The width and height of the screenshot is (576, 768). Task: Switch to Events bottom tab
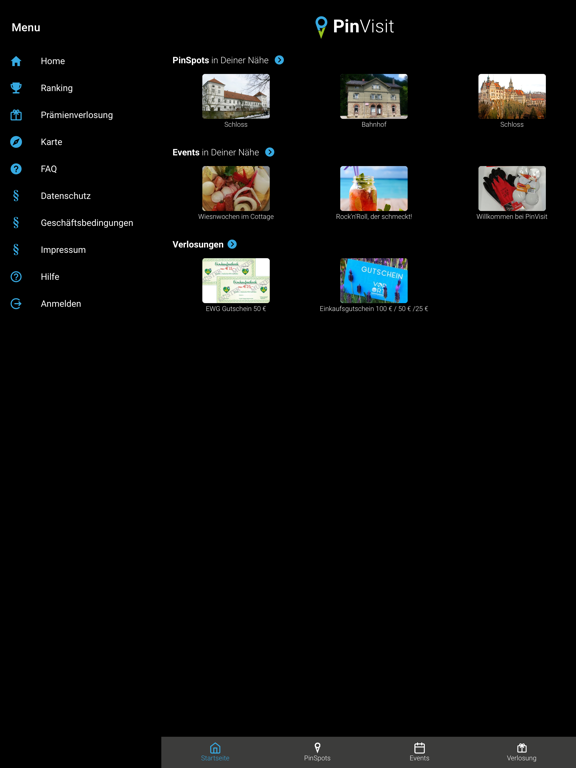[419, 752]
